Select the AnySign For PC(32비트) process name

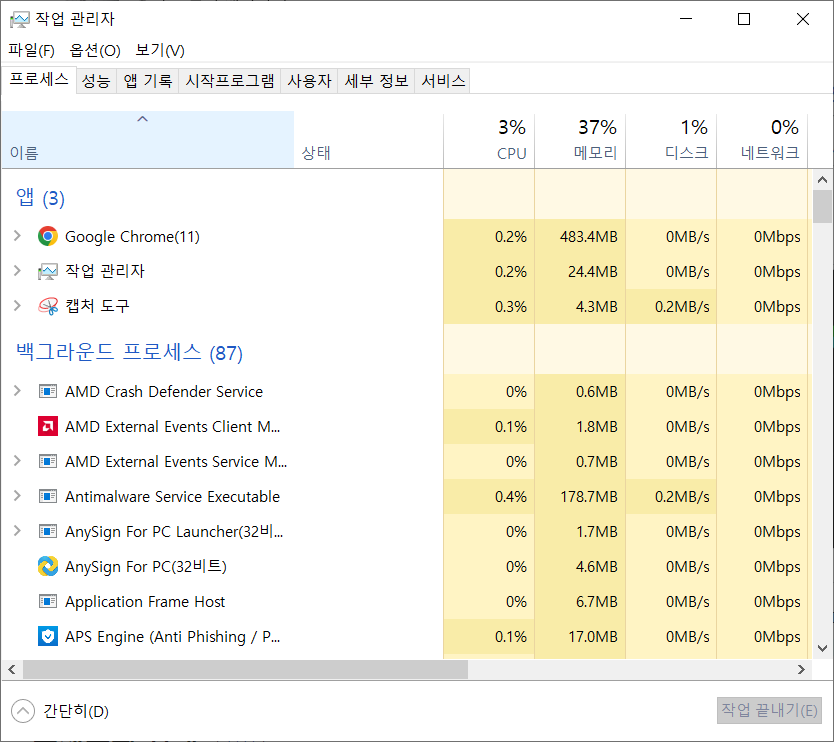(x=146, y=566)
